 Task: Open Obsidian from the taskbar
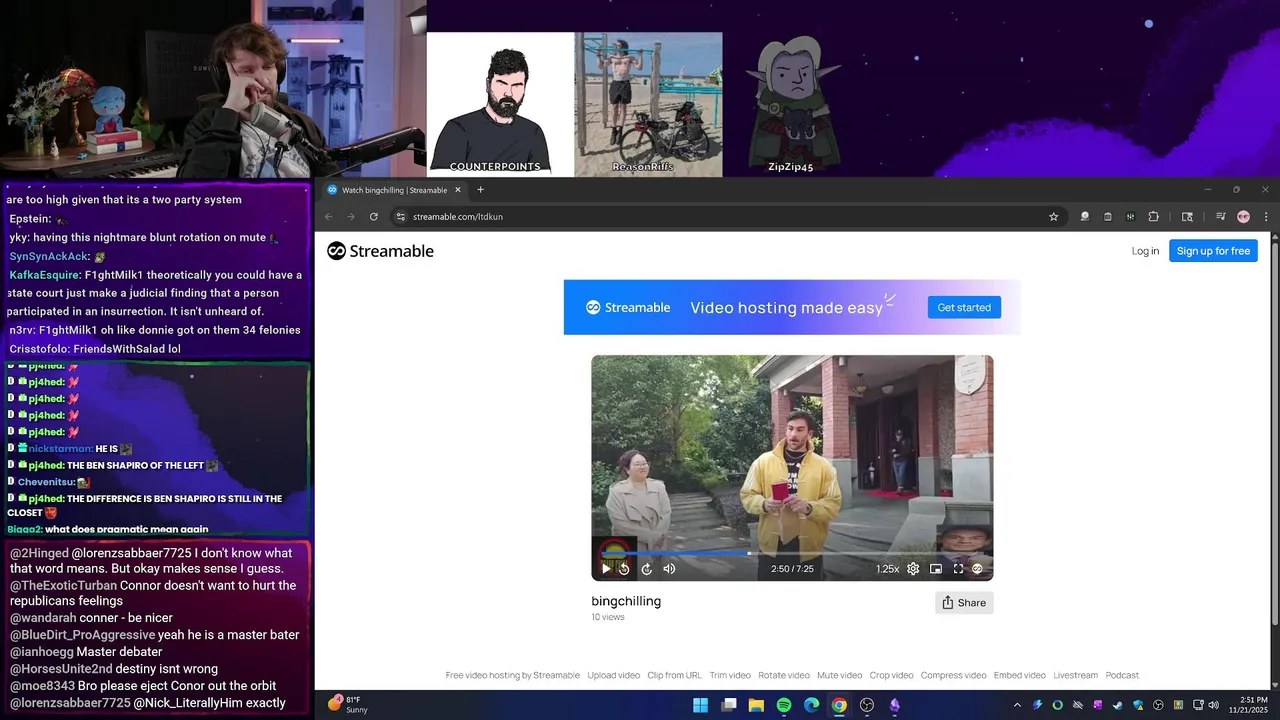point(894,705)
